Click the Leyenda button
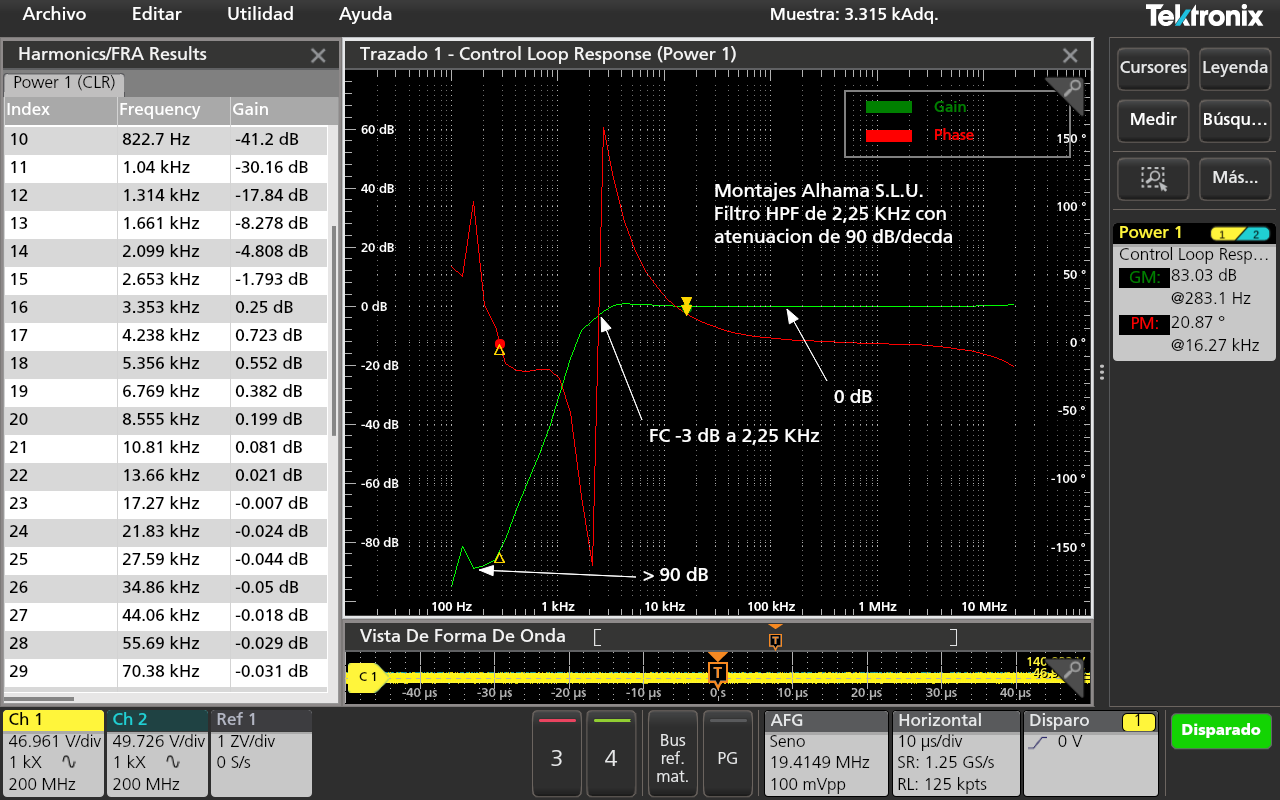Screen dimensions: 1280x800 tap(1235, 68)
